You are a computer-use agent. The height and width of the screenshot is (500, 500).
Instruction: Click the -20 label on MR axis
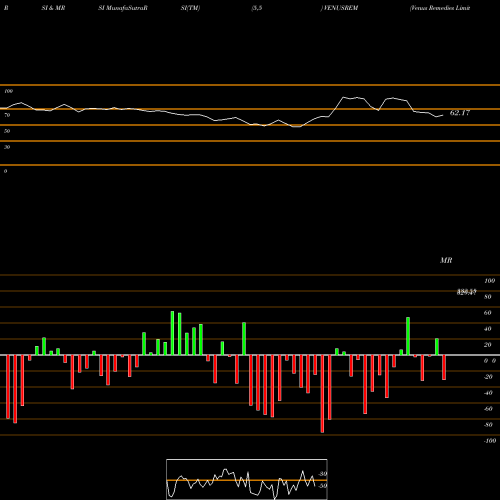tap(488, 377)
